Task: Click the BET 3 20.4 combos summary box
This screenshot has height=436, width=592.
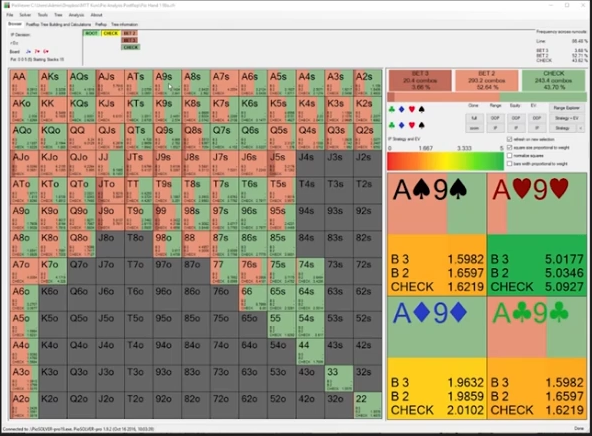Action: pos(420,80)
